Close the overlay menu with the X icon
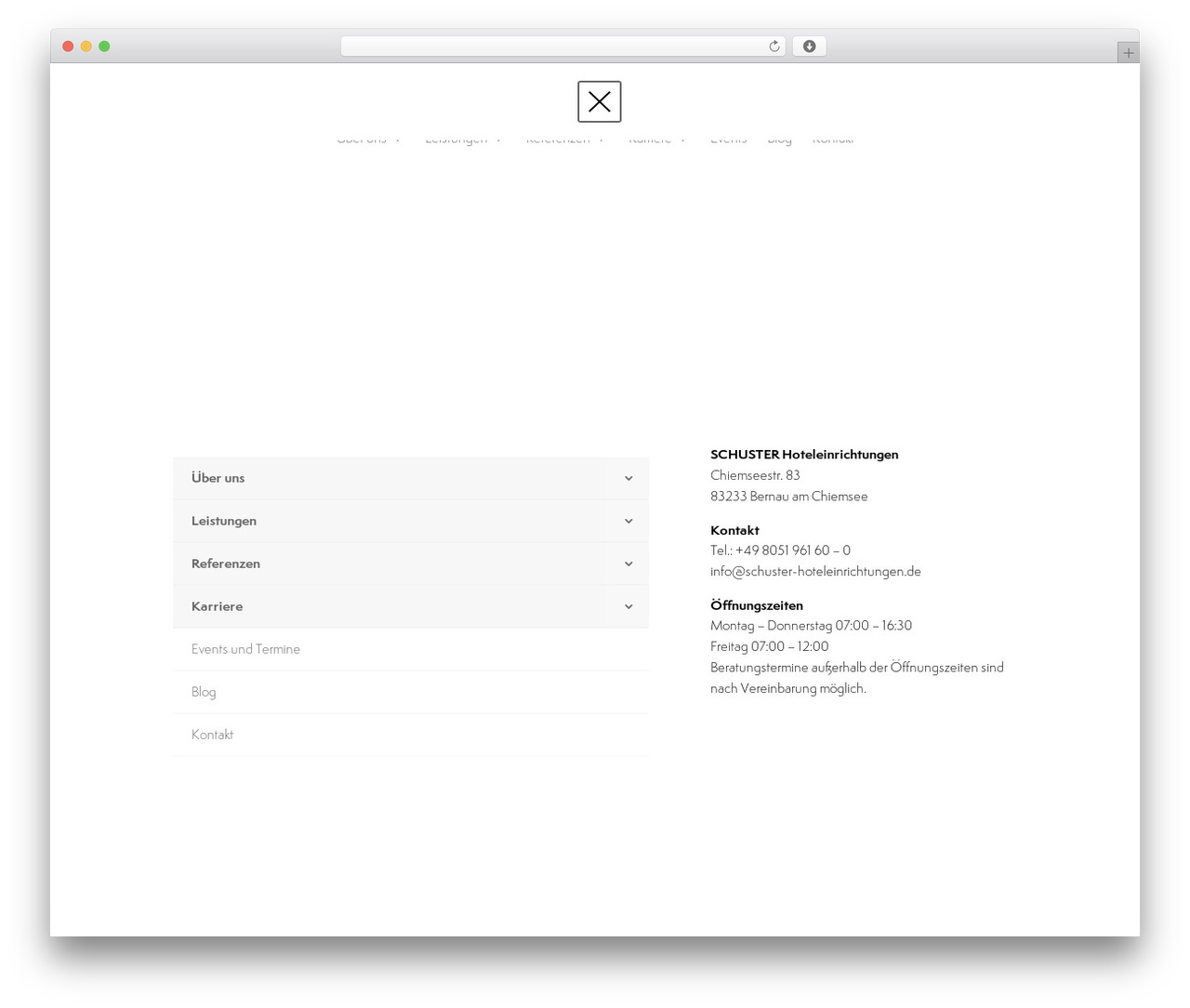Screen dimensions: 1190x1008 click(599, 101)
